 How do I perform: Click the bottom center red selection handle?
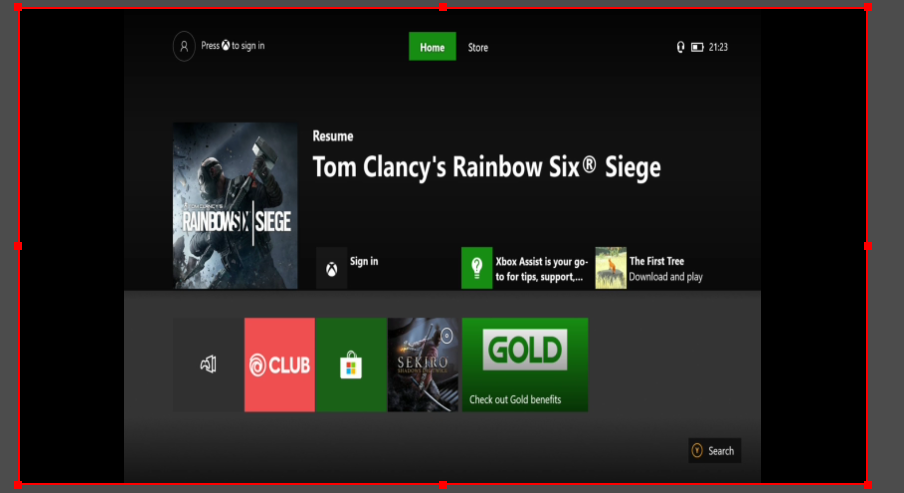click(x=443, y=485)
